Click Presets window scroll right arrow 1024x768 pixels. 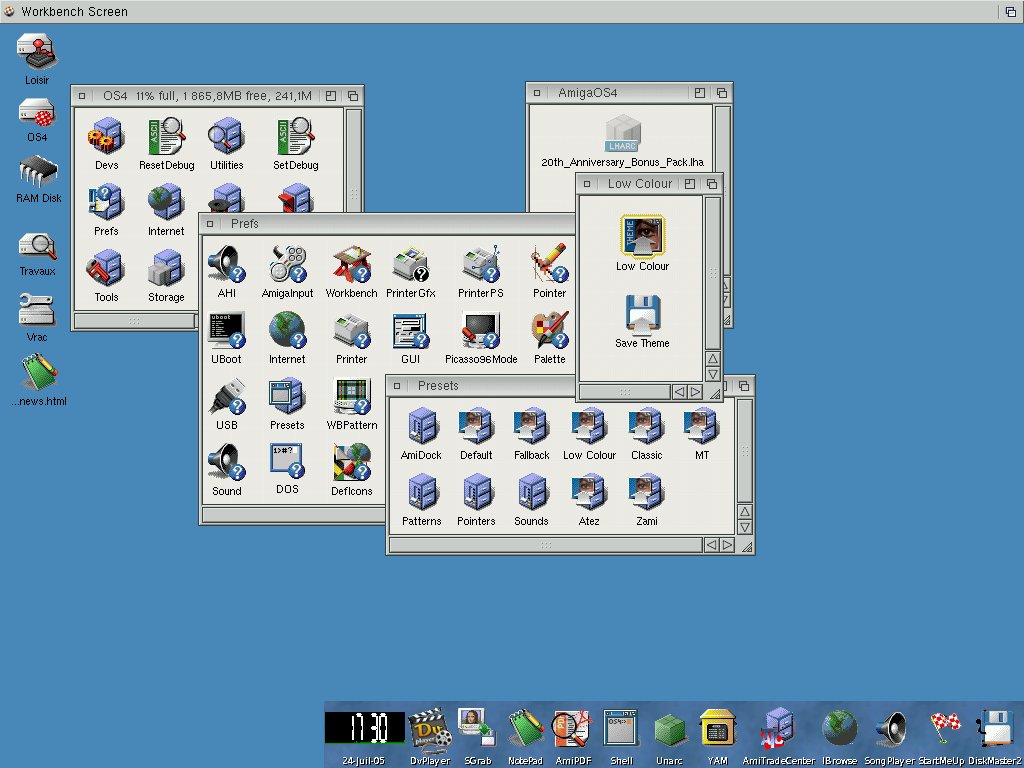point(727,545)
